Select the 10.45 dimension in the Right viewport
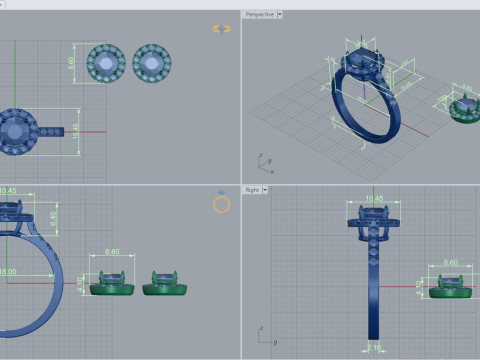 pos(374,199)
